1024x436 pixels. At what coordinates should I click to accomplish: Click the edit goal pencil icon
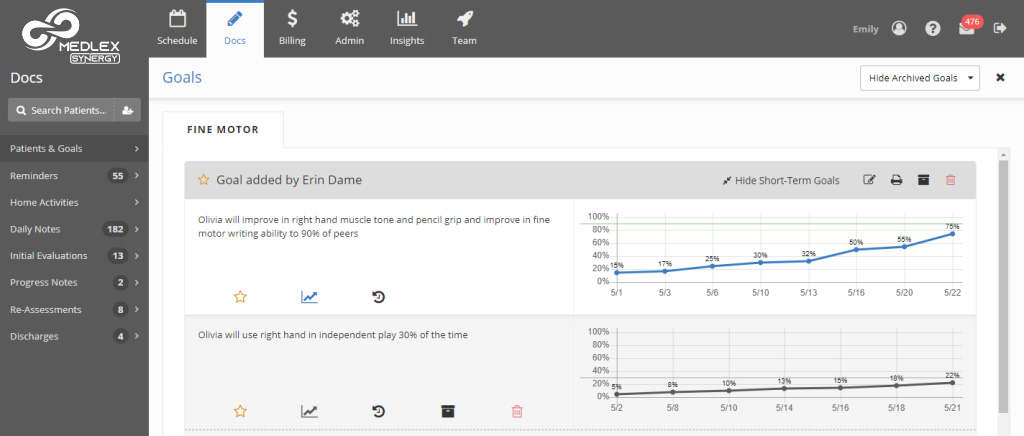869,180
